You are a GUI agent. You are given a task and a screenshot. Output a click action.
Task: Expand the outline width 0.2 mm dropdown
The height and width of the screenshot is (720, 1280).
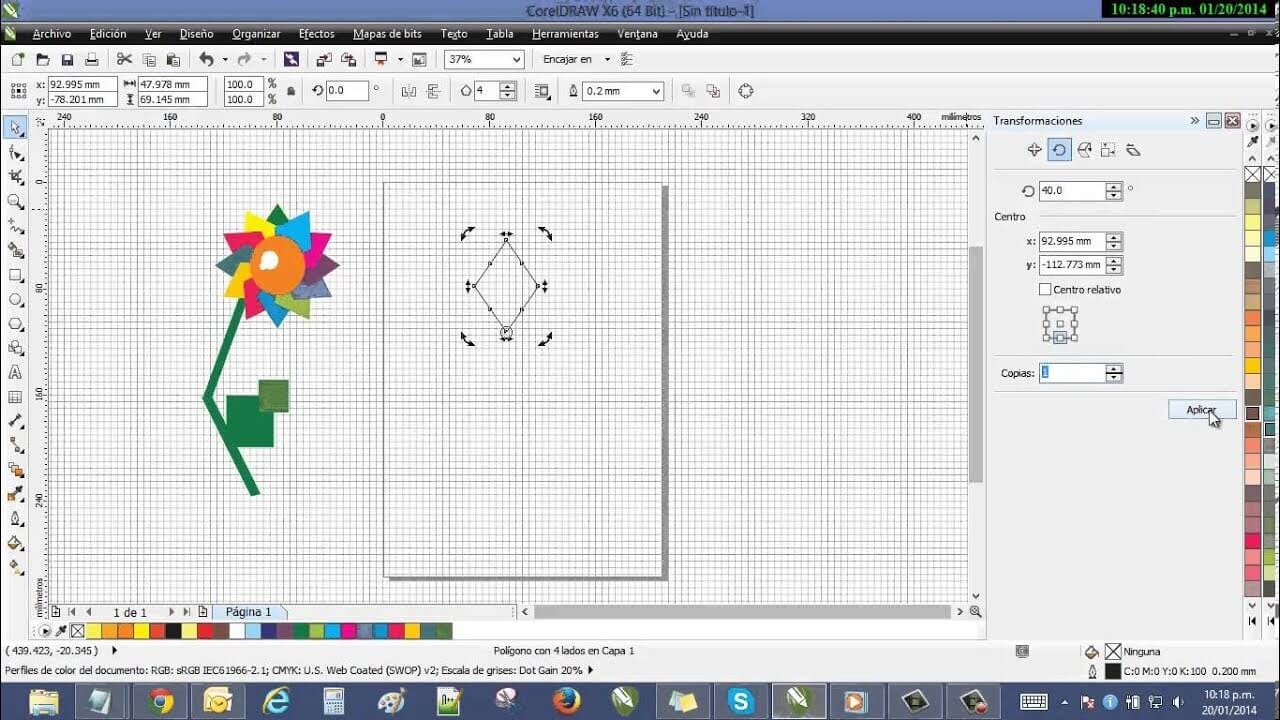[x=656, y=91]
